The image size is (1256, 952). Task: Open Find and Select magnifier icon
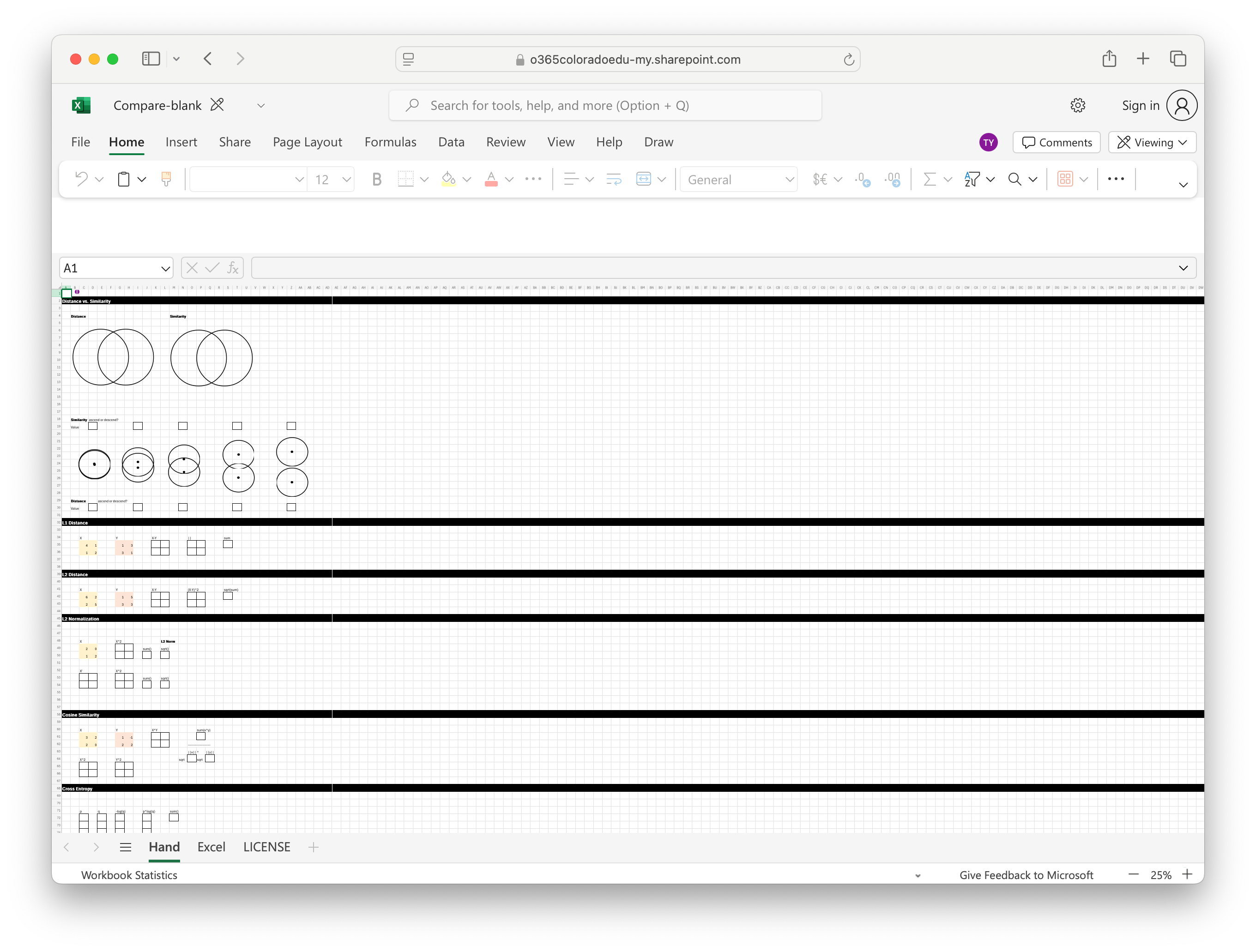(x=1014, y=180)
